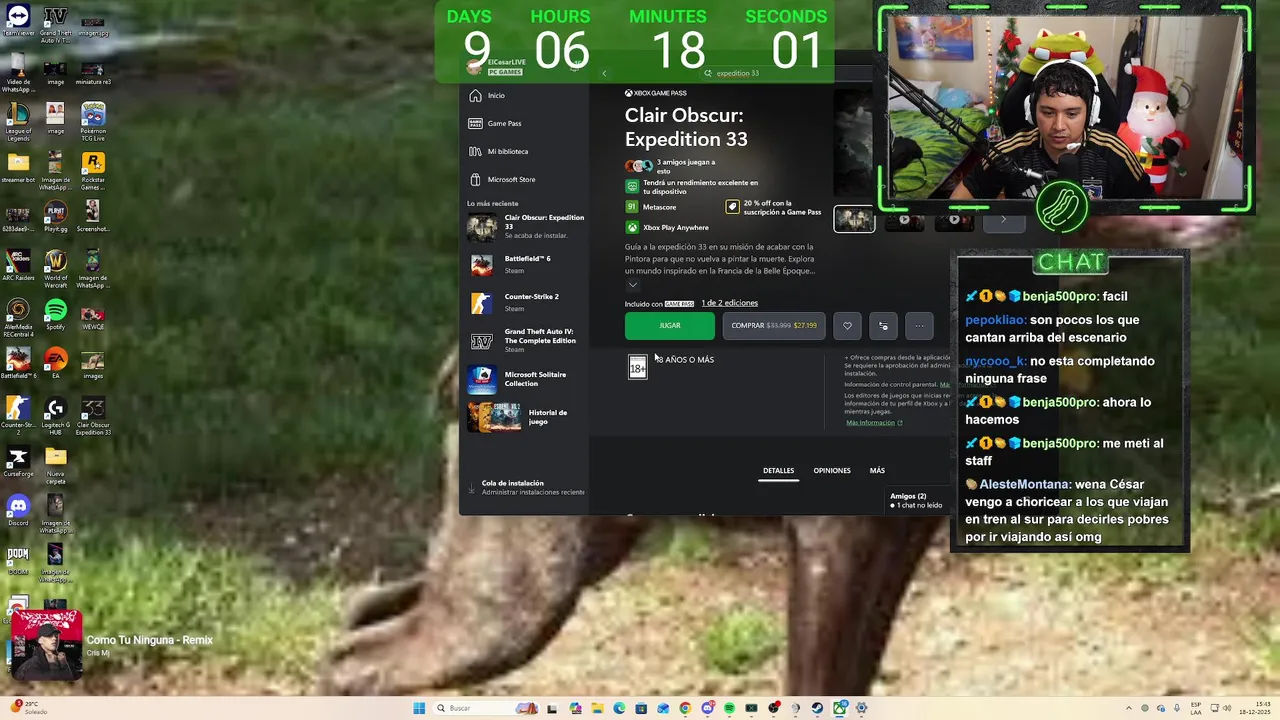Switch to MÁS tab

877,470
